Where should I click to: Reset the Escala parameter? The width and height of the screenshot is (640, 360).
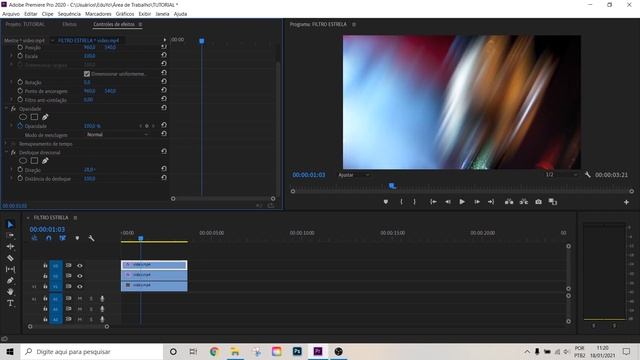tap(164, 55)
